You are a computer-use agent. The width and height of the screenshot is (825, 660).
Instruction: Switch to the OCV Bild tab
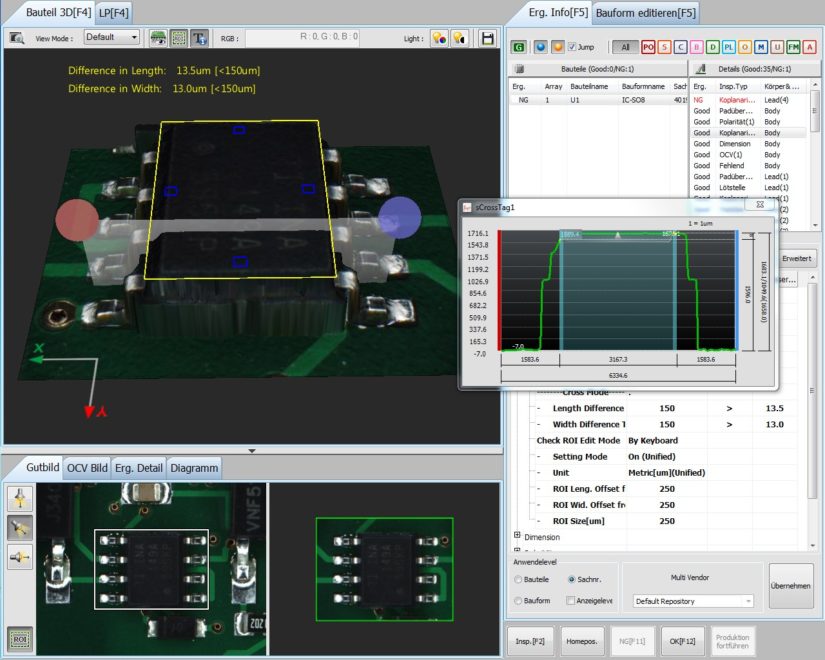87,468
